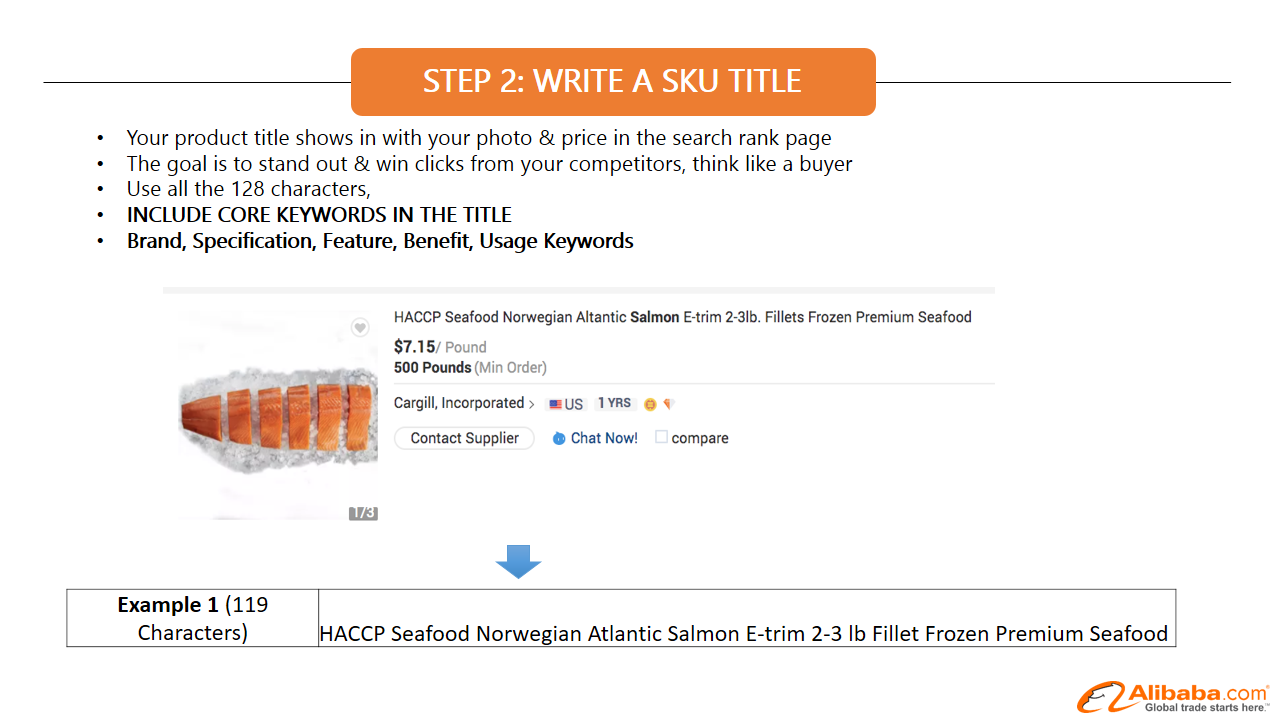Click the Alibaba.com logo
The width and height of the screenshot is (1280, 720).
[1173, 697]
